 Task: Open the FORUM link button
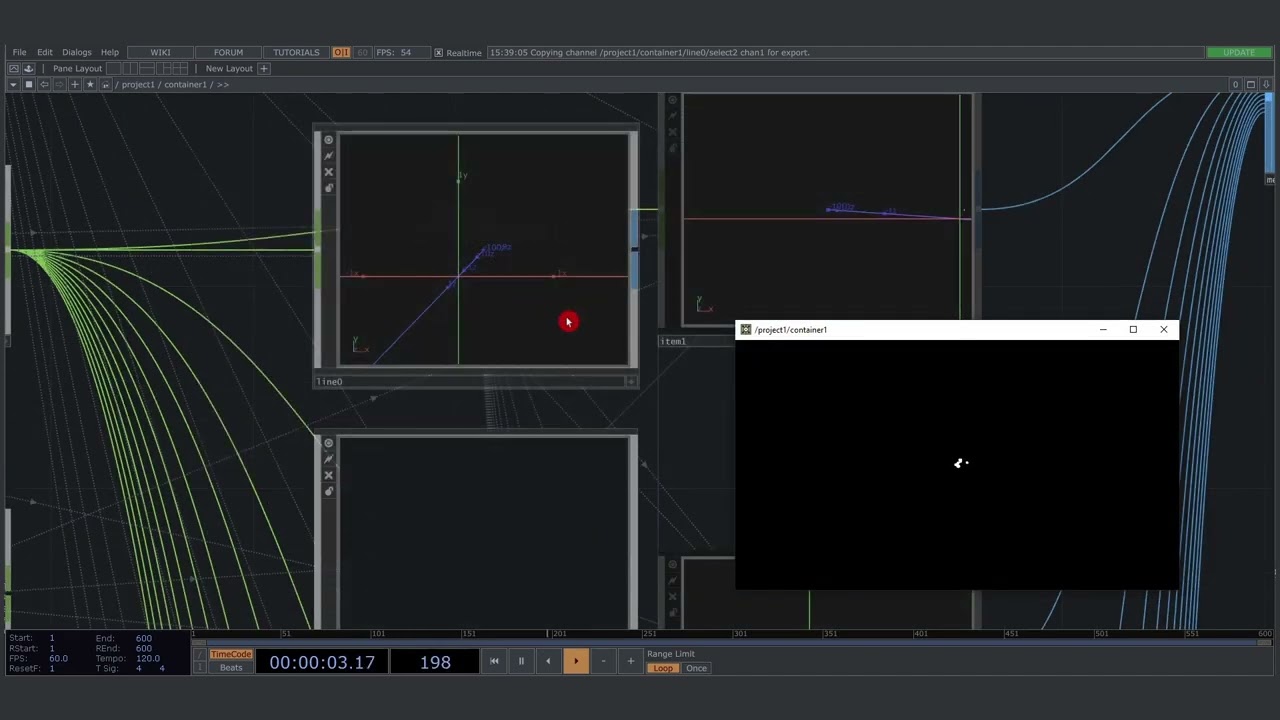tap(228, 52)
